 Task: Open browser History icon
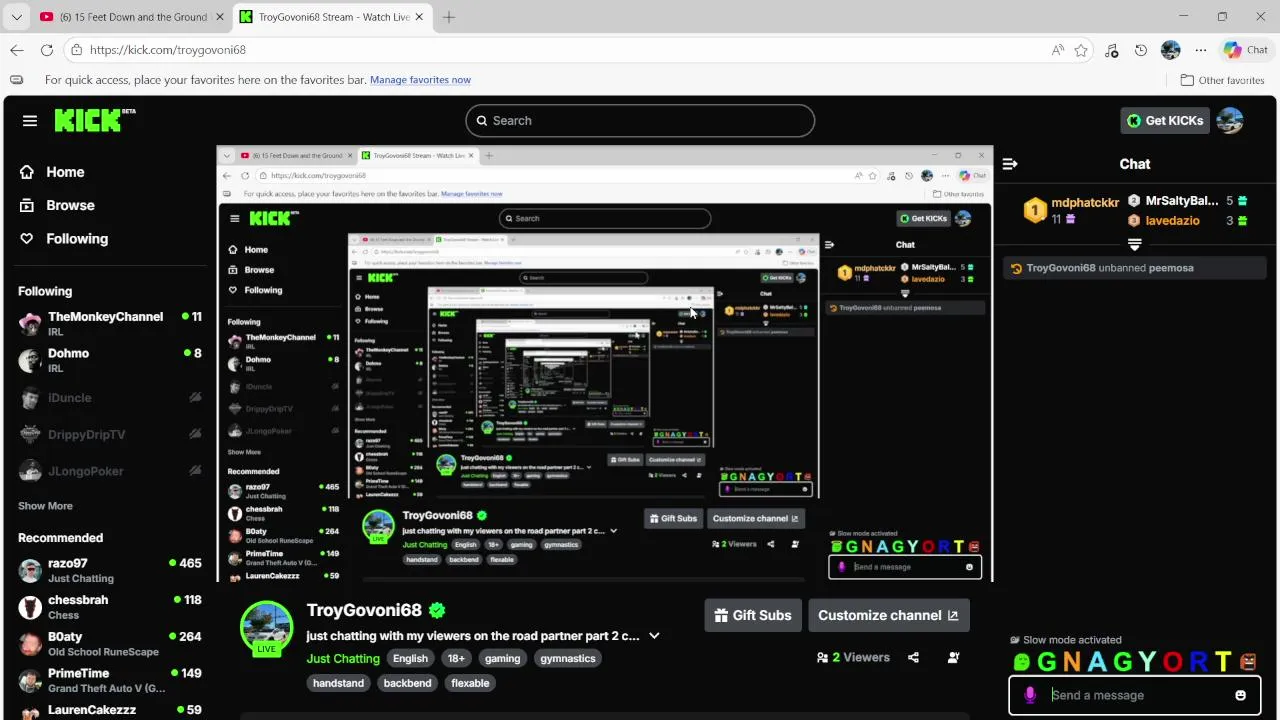click(x=1141, y=50)
